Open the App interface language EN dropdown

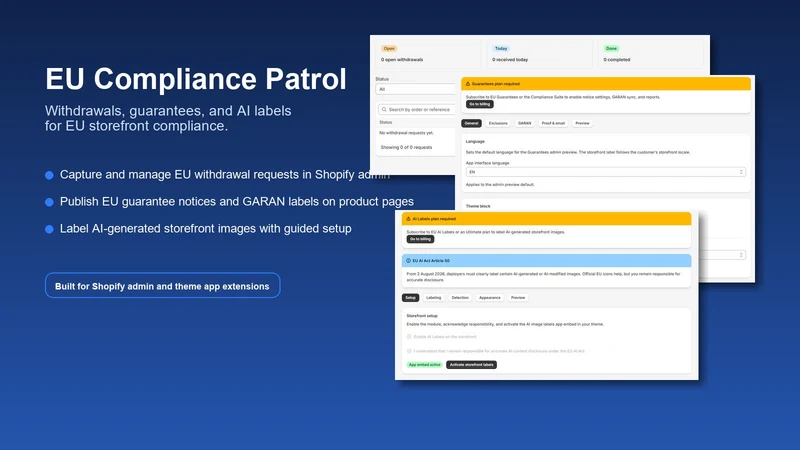click(x=606, y=172)
